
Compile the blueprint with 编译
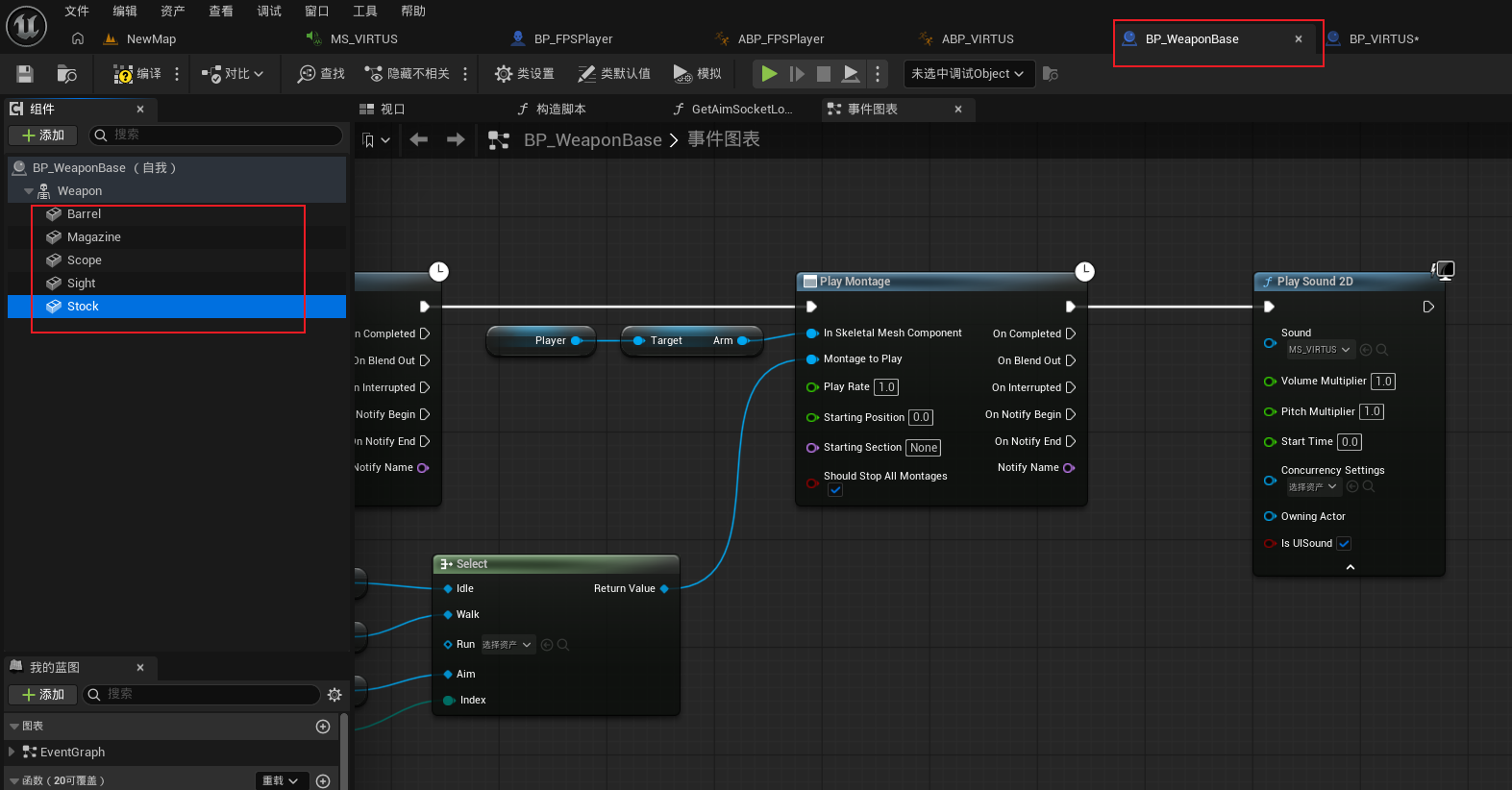point(136,74)
